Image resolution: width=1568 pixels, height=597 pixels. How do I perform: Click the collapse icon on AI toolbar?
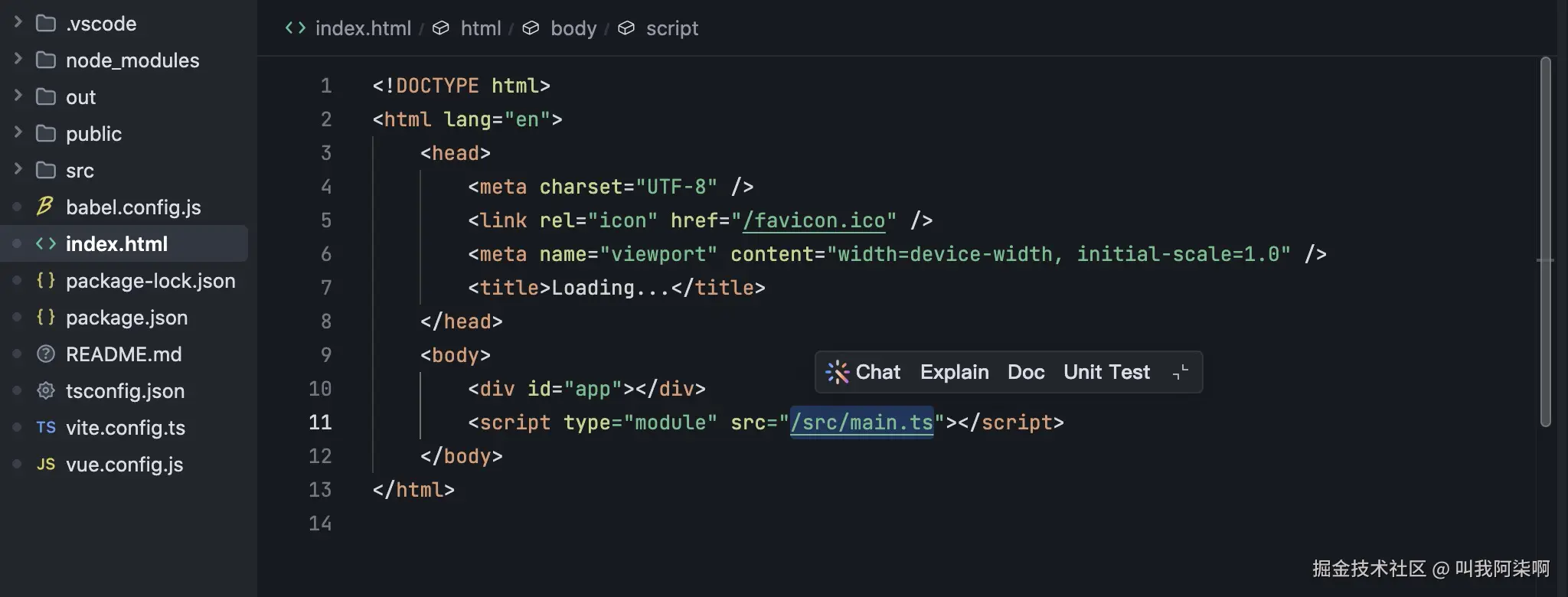[1180, 372]
